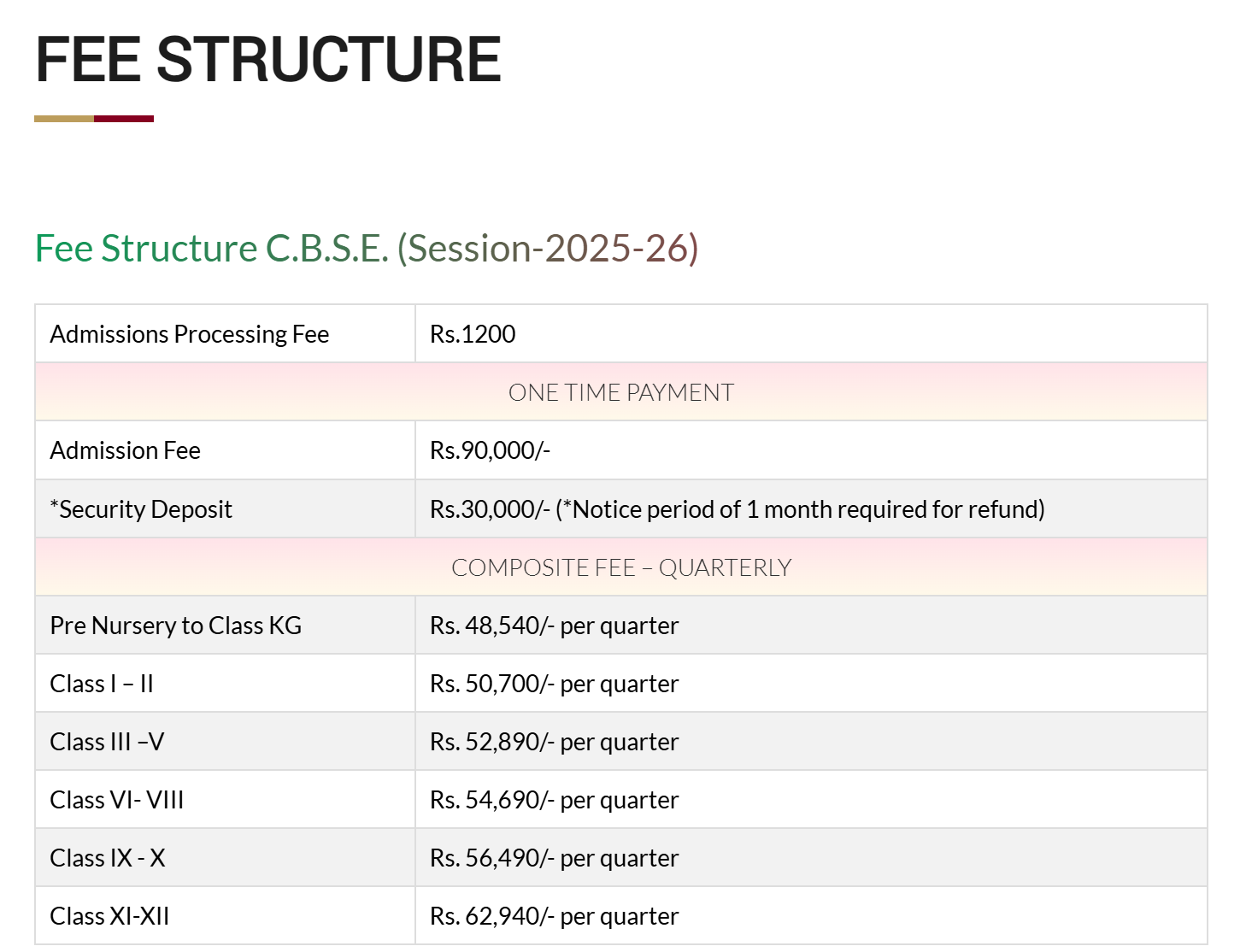Select the Admission Fee label cell
This screenshot has height=952, width=1246.
[x=125, y=450]
